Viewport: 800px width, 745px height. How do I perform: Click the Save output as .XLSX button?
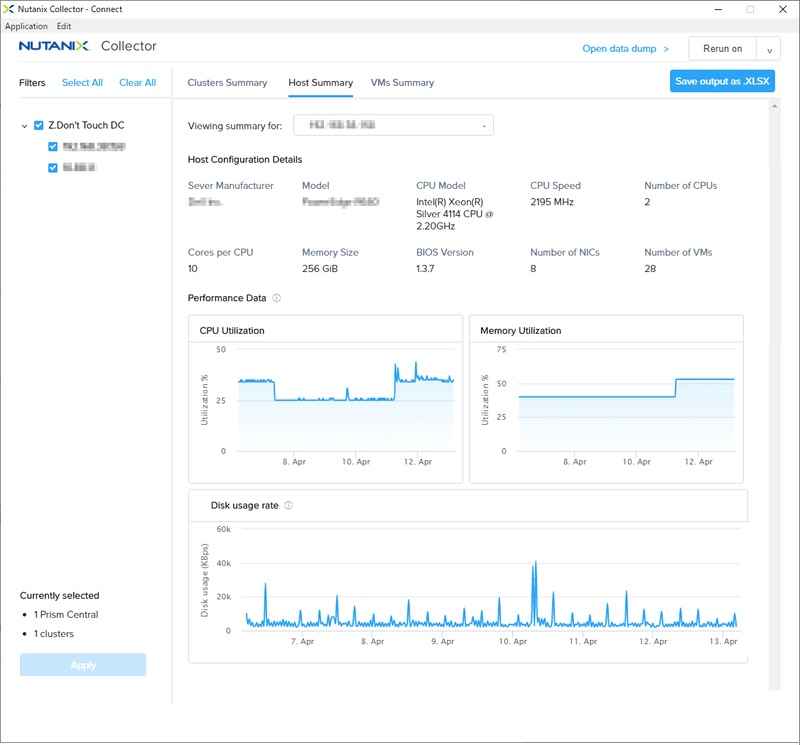pyautogui.click(x=722, y=81)
